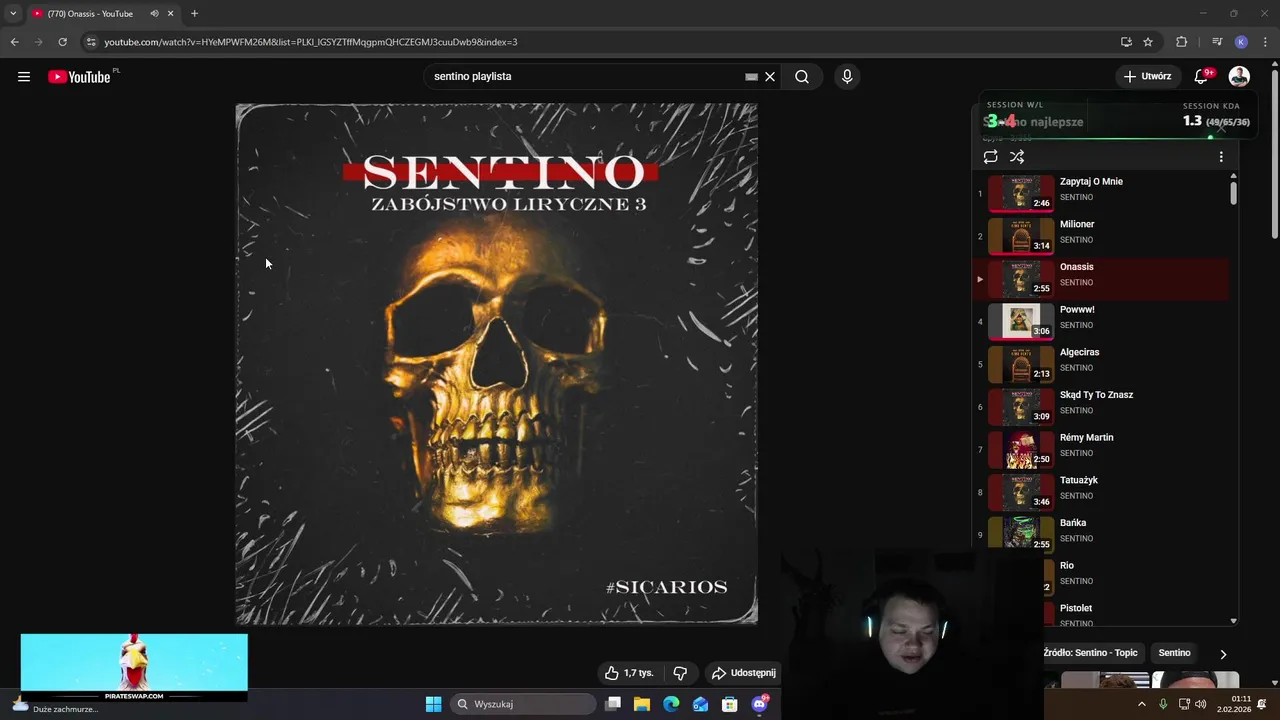Click the Utwórz create button
Screen dimensions: 1280x720
pyautogui.click(x=1147, y=76)
